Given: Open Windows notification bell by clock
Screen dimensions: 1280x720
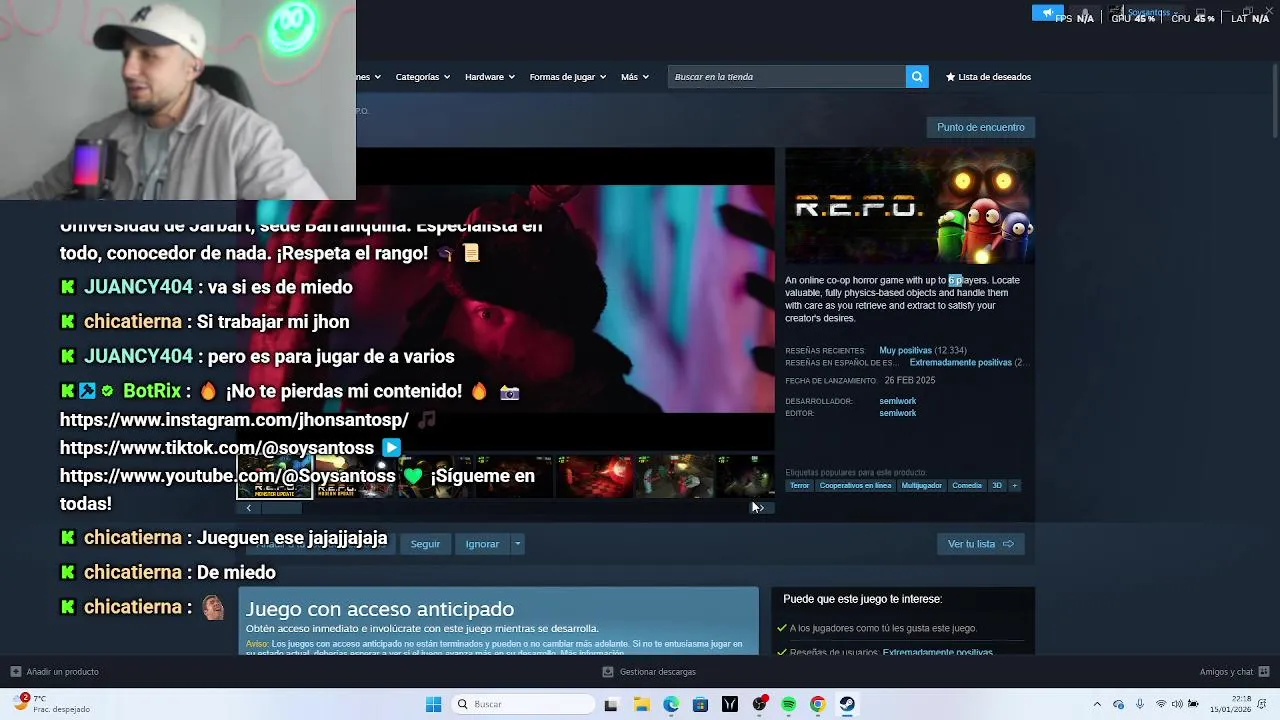Looking at the screenshot, I should 1264,704.
